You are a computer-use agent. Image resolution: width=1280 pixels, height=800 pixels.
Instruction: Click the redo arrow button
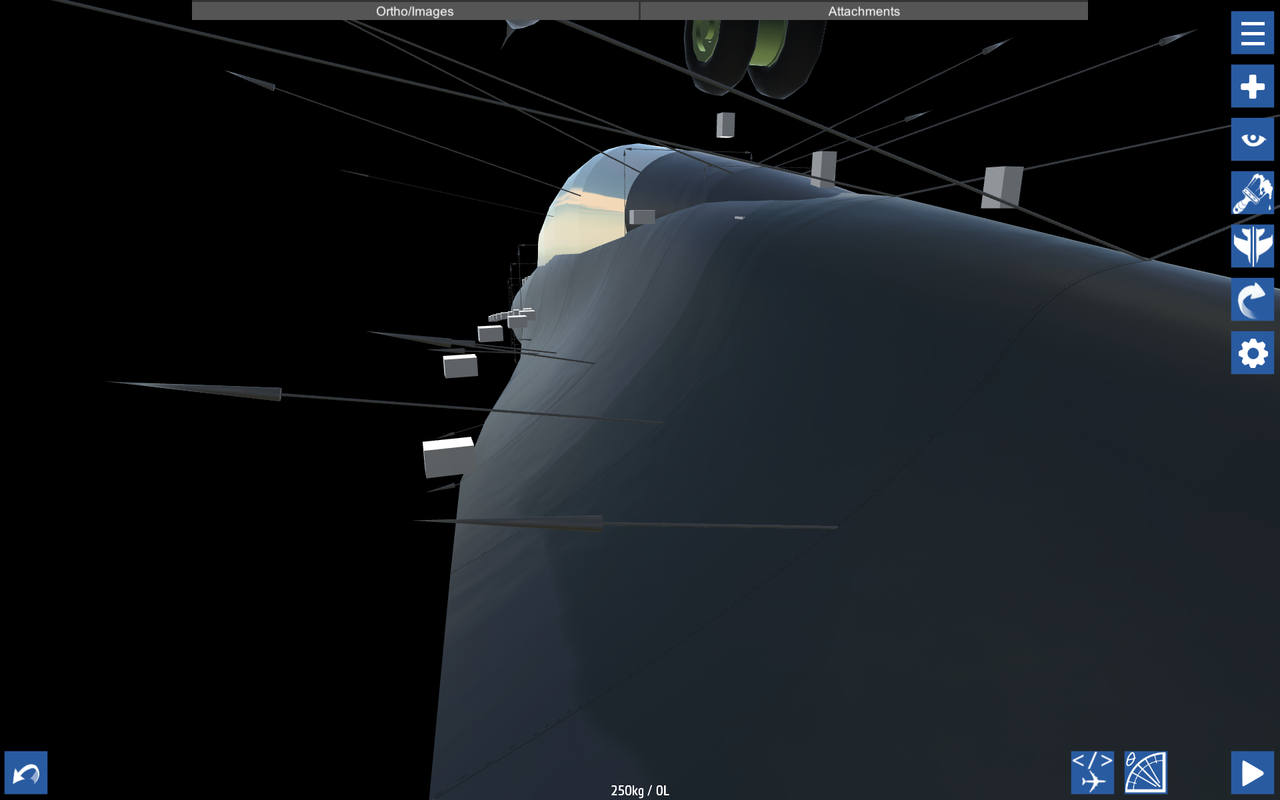[x=1252, y=299]
